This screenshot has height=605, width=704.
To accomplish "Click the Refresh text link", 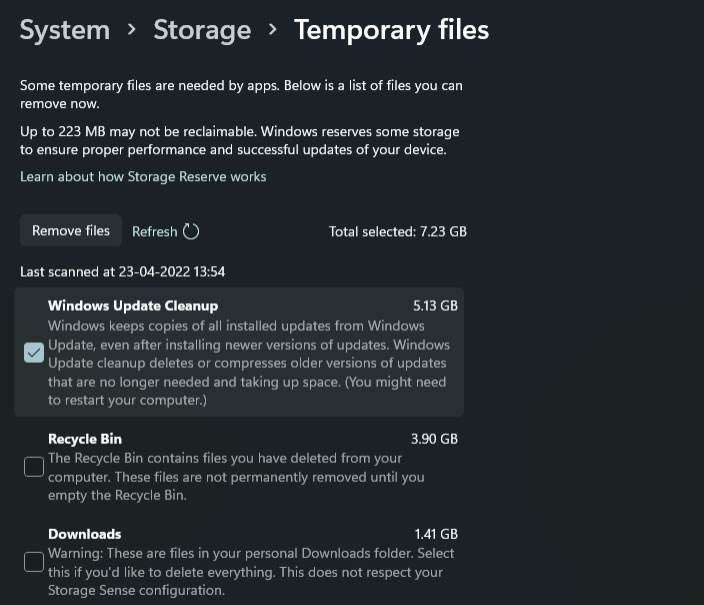I will [x=154, y=232].
